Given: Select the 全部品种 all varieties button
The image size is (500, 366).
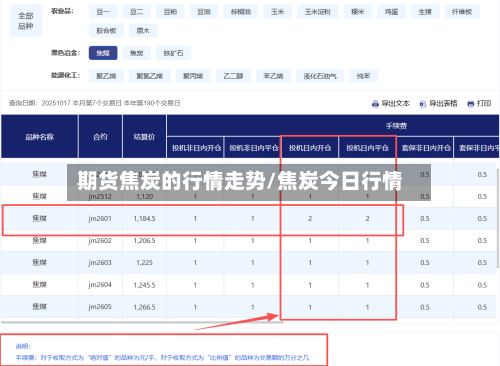Looking at the screenshot, I should pos(26,21).
